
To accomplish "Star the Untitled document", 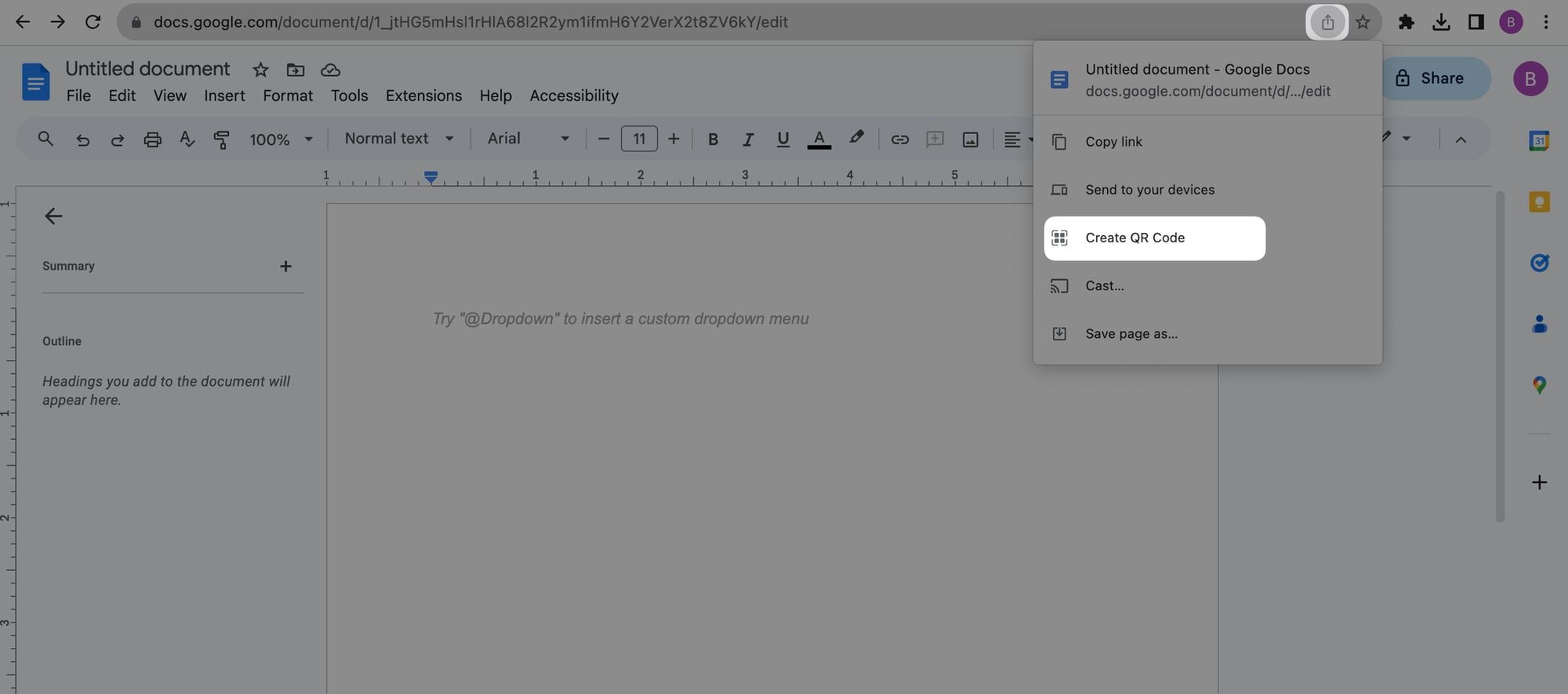I will coord(260,70).
